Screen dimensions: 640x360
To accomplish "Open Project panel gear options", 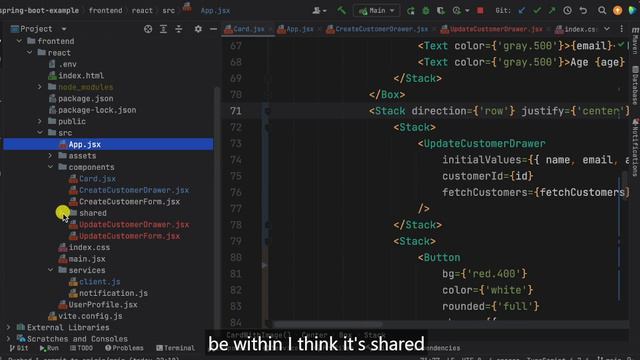I will point(198,29).
